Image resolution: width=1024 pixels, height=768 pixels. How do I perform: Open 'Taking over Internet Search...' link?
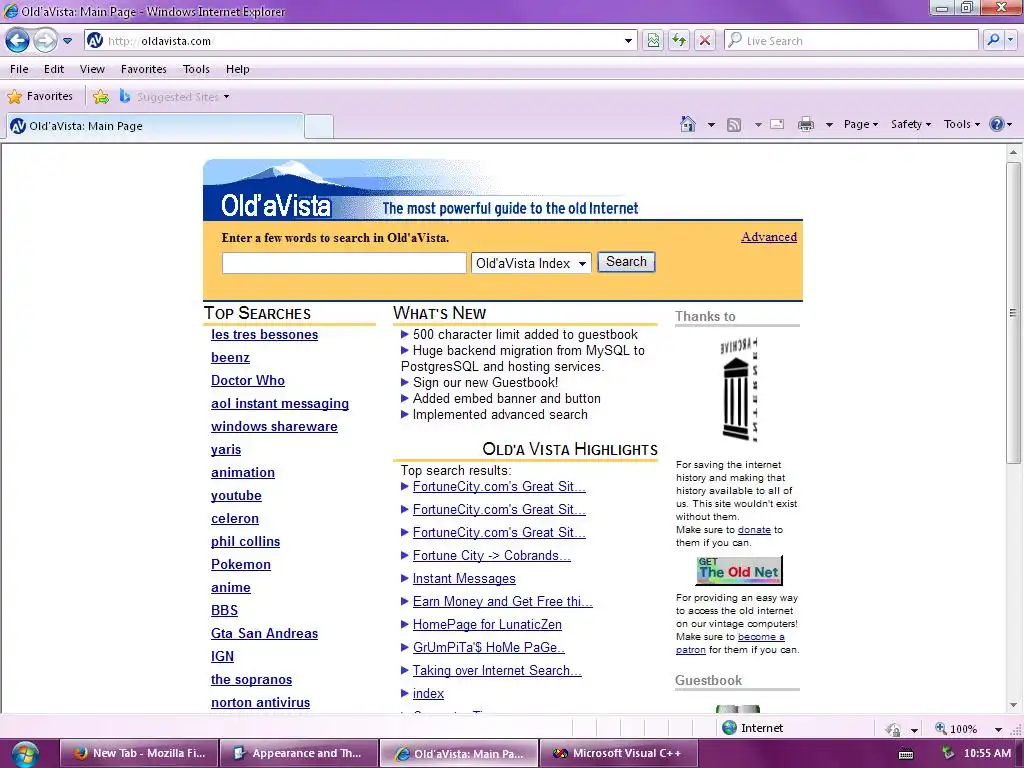497,671
